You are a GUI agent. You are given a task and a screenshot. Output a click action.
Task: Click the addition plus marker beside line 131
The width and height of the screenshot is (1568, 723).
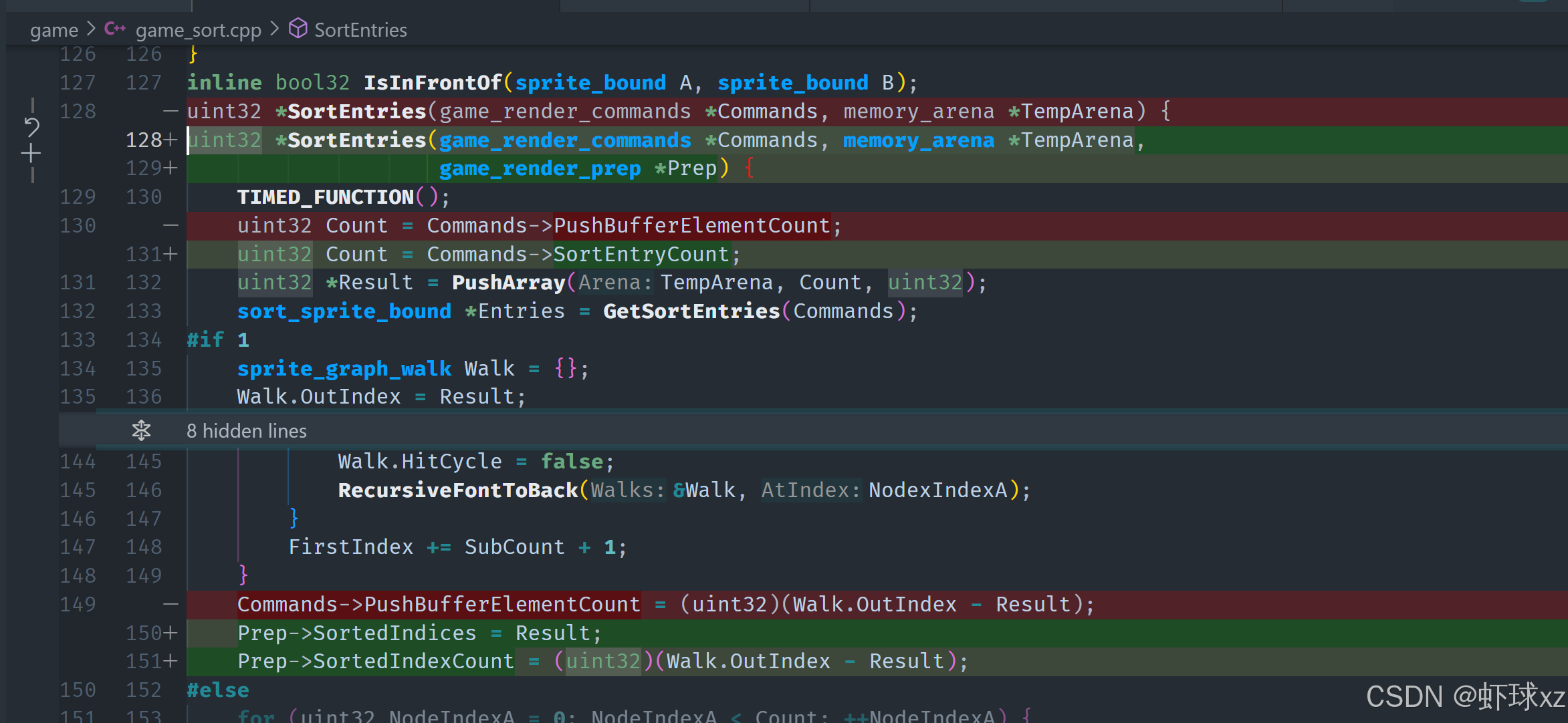click(171, 255)
